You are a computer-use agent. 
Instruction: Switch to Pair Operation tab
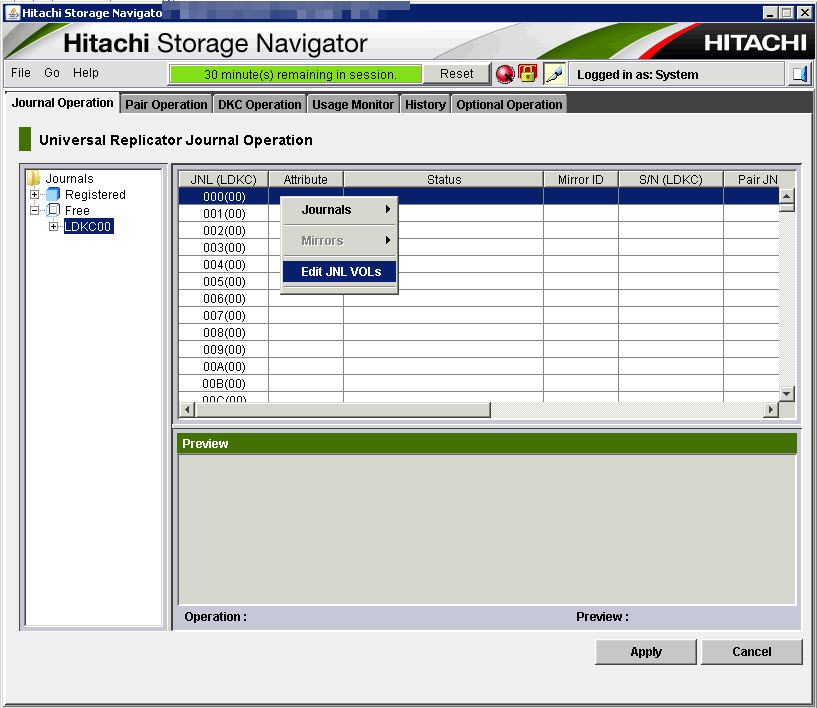click(x=166, y=104)
